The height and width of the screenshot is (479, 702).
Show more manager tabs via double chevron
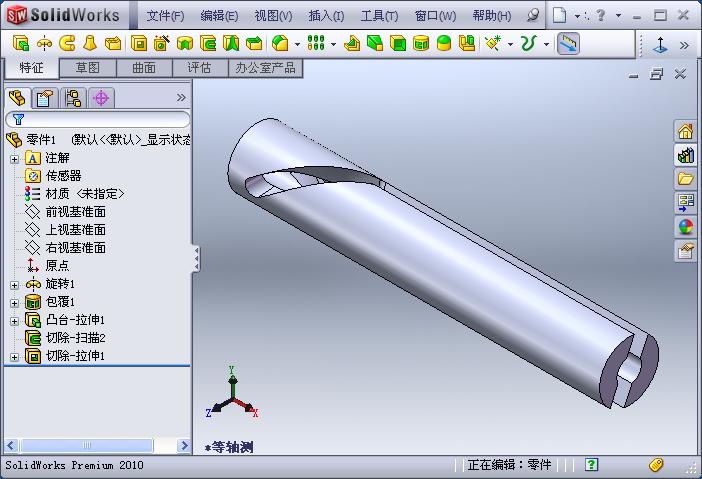[x=181, y=97]
